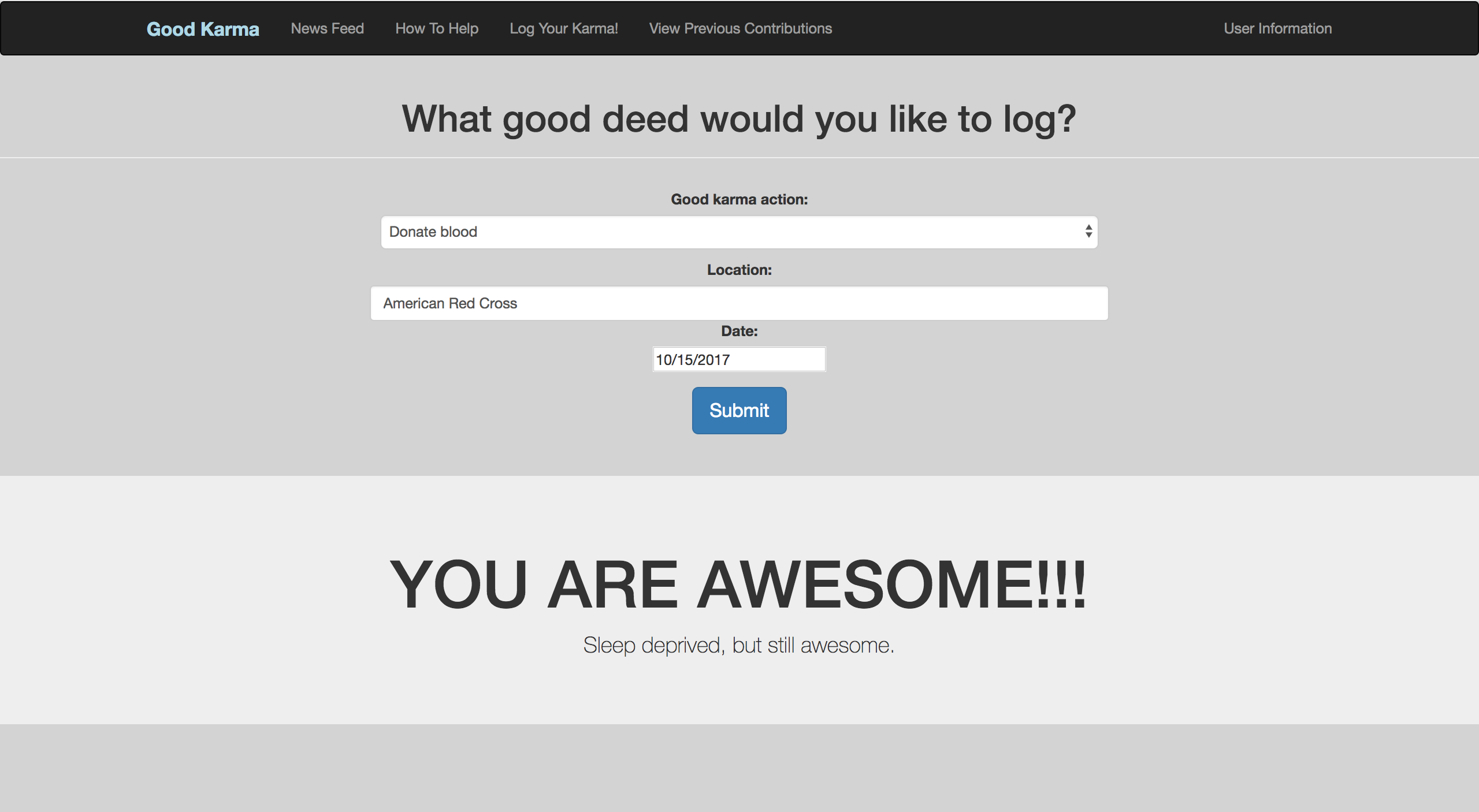
Task: Open User Information in navbar
Action: [1277, 28]
